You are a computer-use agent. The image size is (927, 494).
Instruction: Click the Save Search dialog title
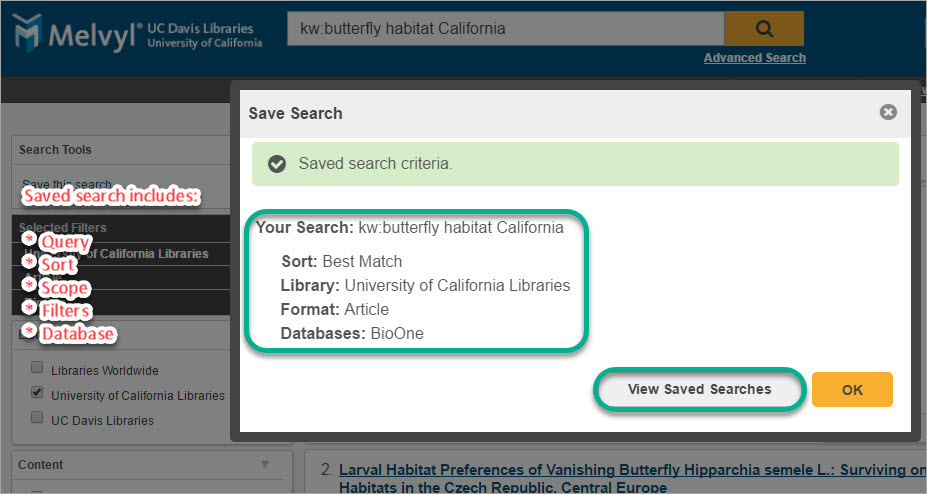coord(296,113)
